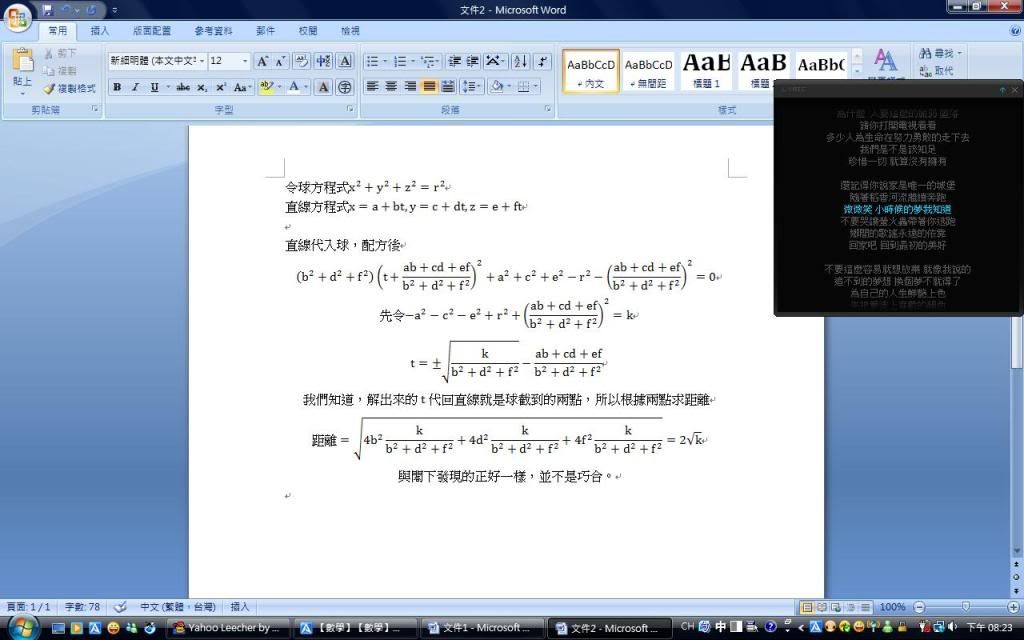The image size is (1024, 640).
Task: Click the Windows Start orb
Action: 22,628
